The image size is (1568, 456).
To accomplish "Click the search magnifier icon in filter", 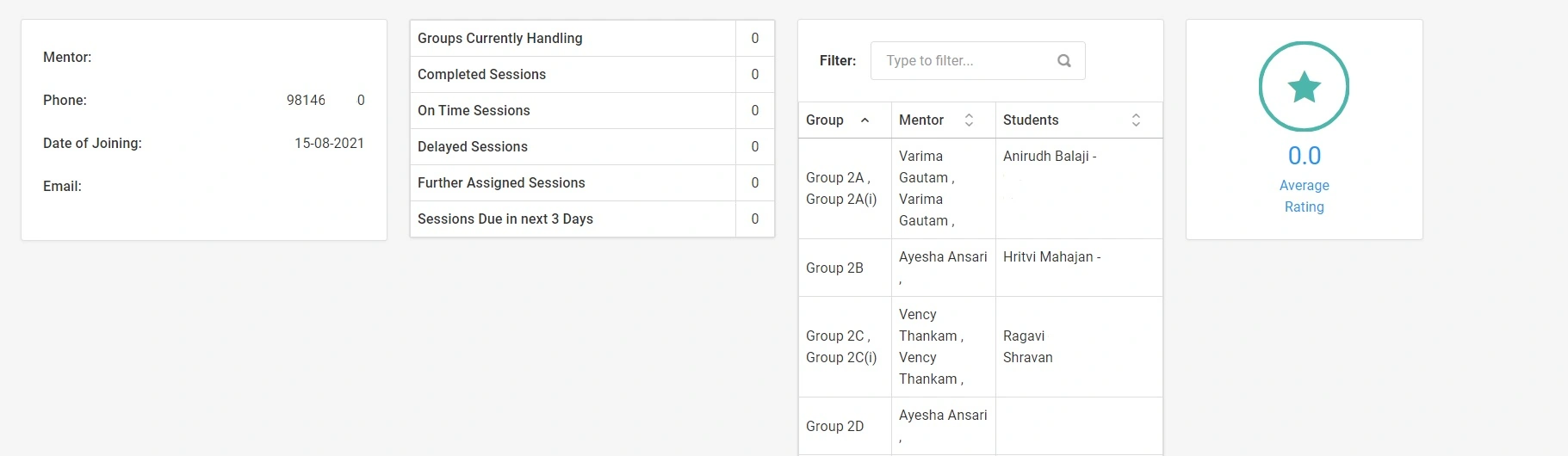I will [x=1064, y=61].
